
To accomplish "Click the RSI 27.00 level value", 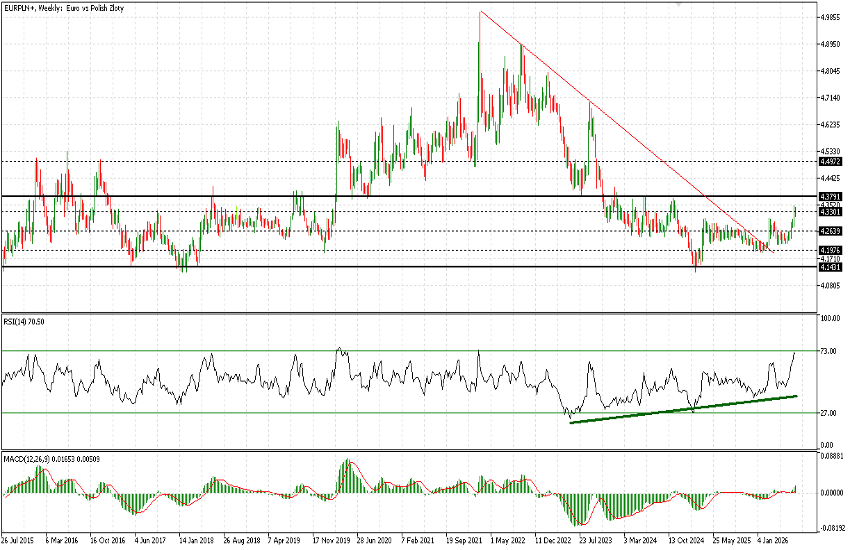I will click(x=828, y=413).
